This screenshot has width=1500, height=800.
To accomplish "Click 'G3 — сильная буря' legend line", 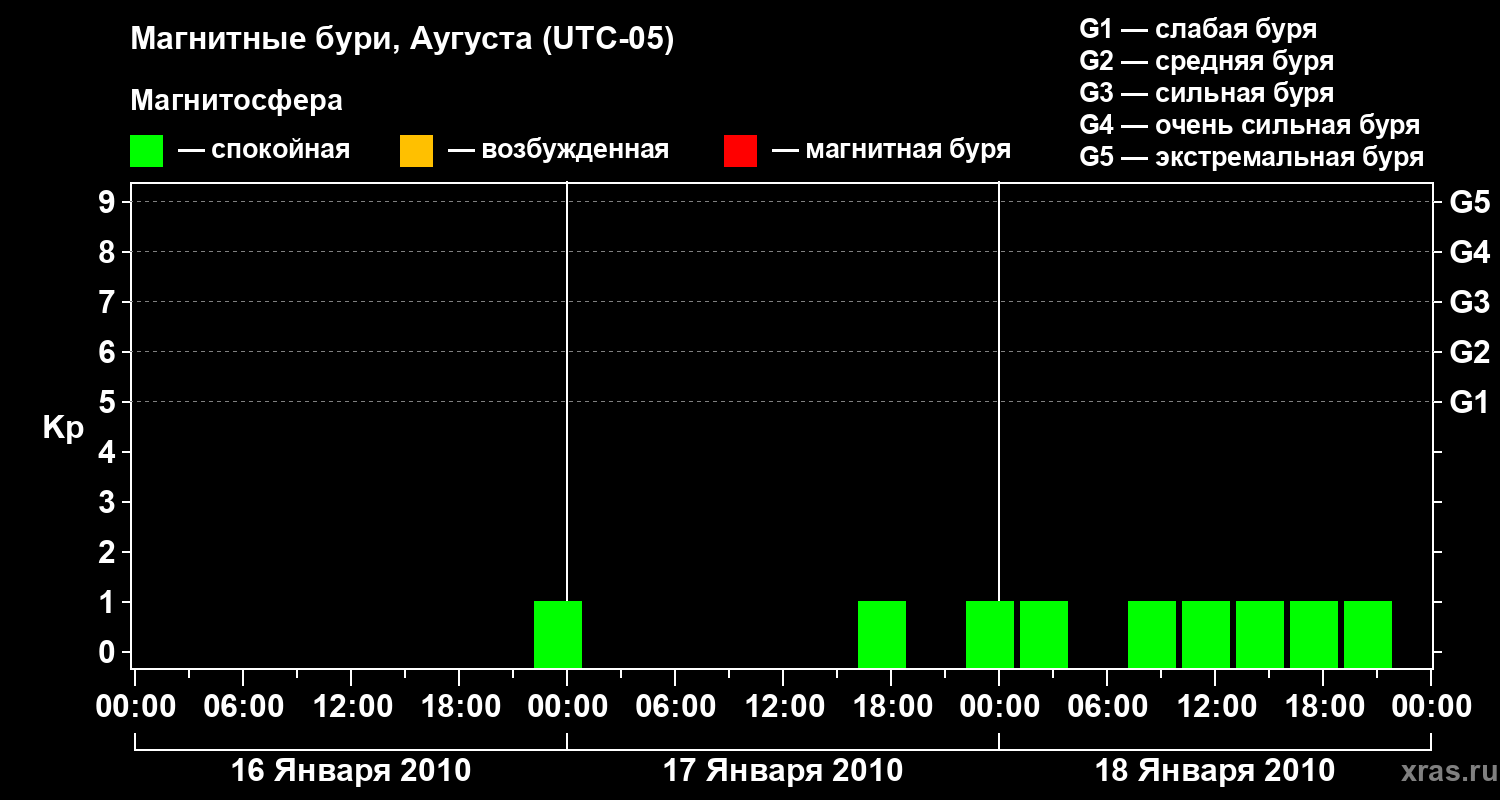I will tap(1207, 93).
